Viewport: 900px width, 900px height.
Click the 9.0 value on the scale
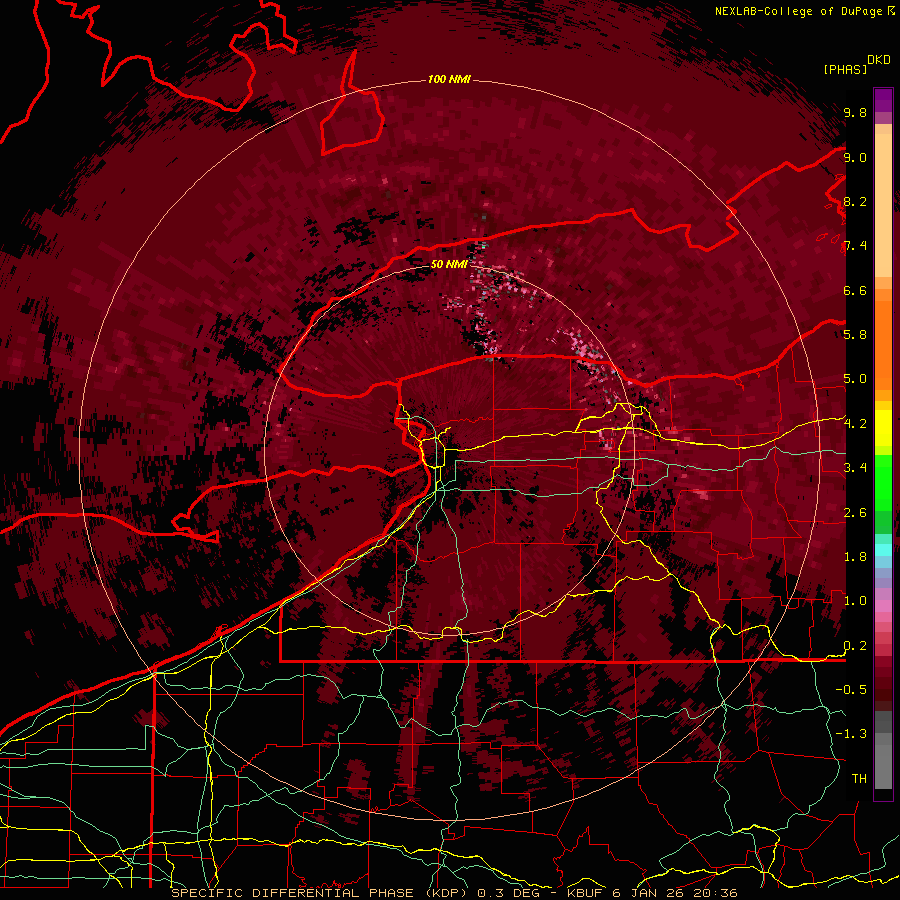coord(855,157)
